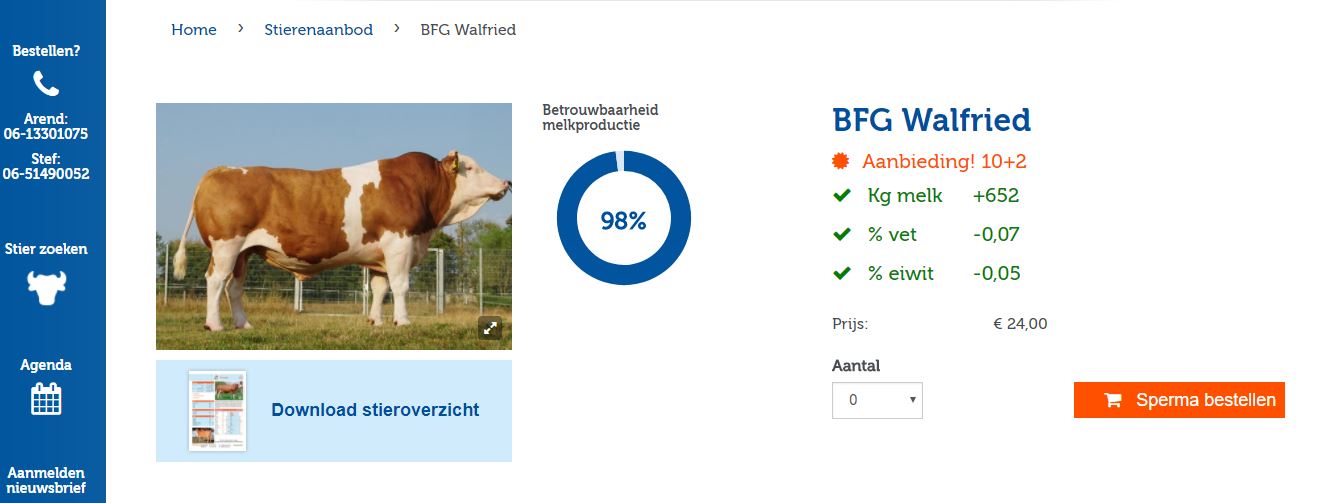1321x503 pixels.
Task: Open the Aantal quantity dropdown
Action: [877, 400]
